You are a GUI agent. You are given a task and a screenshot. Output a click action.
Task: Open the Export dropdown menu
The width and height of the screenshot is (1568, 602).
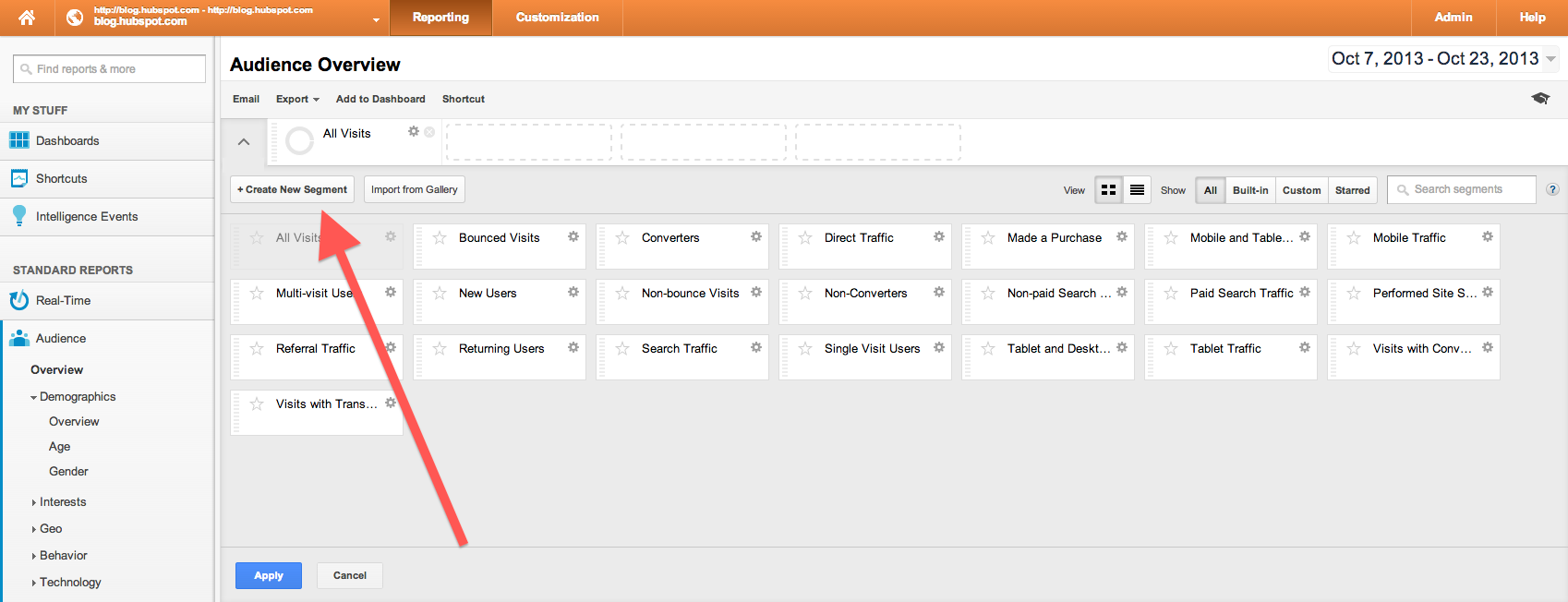(x=297, y=99)
